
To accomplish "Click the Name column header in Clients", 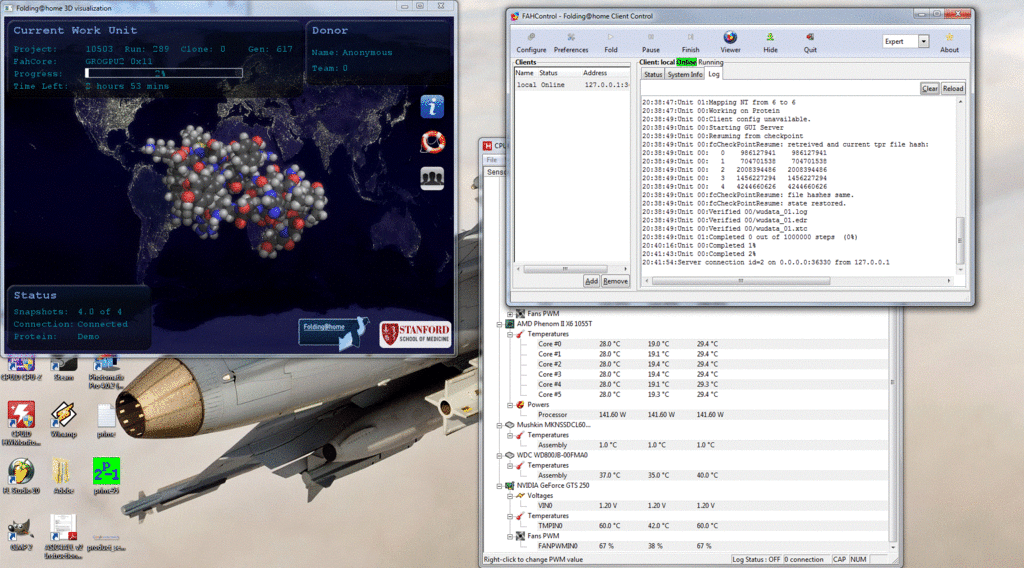I will tap(525, 73).
